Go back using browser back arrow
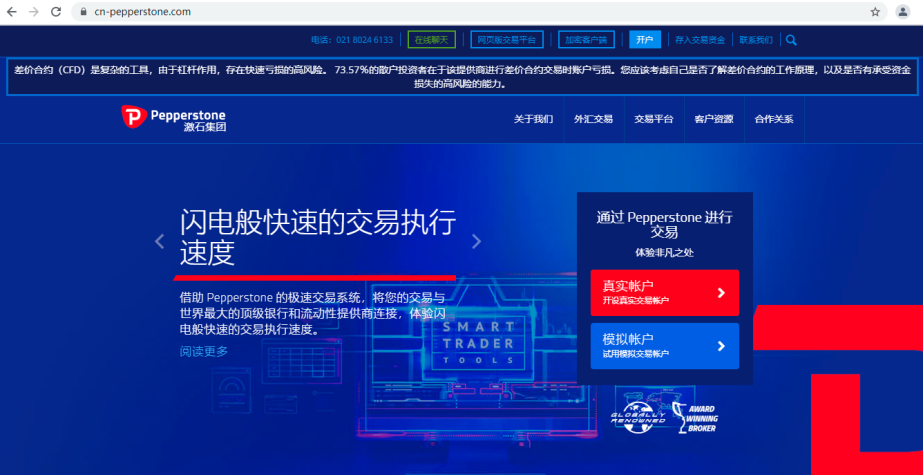 click(12, 12)
